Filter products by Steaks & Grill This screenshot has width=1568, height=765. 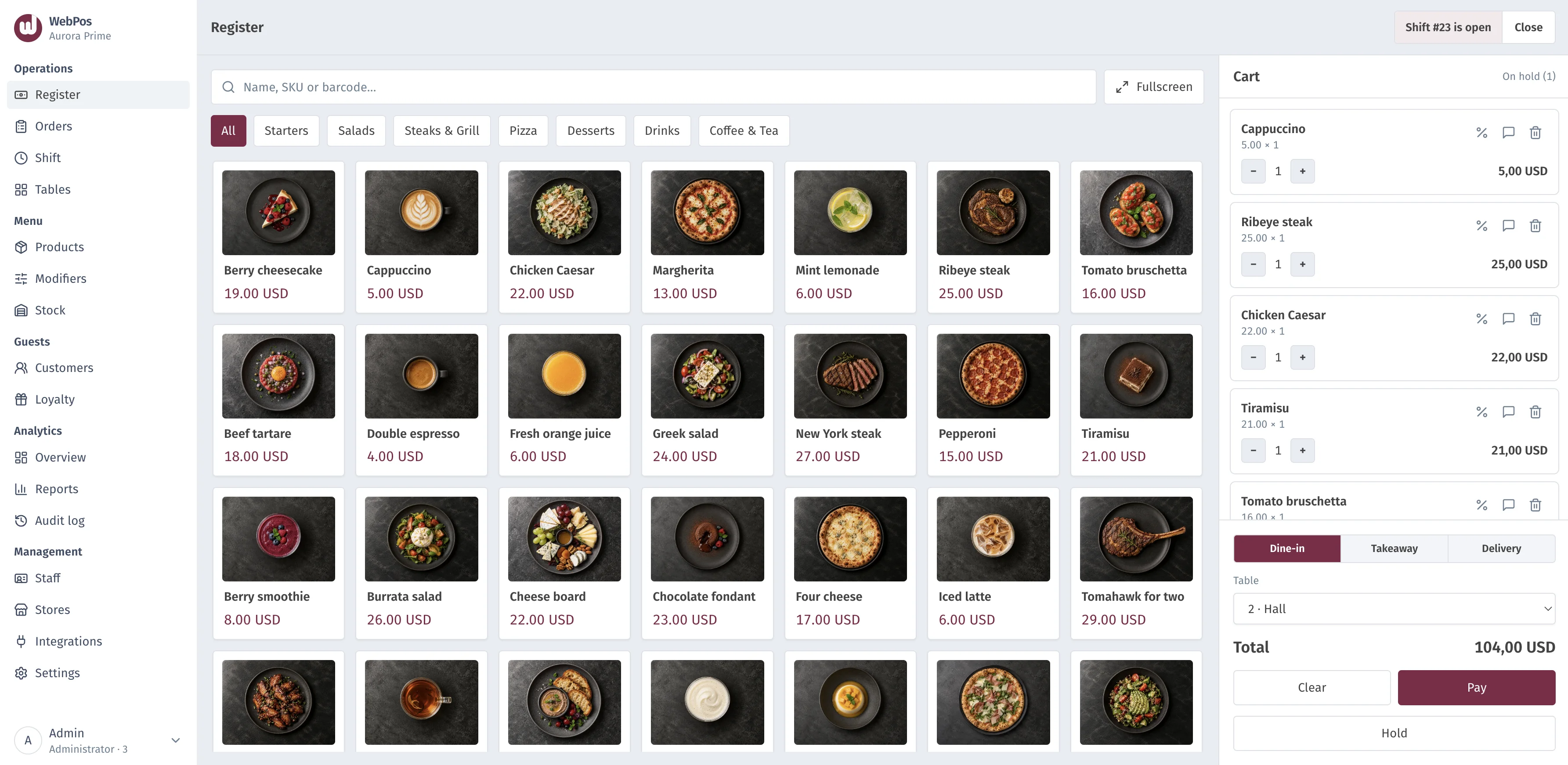pyautogui.click(x=442, y=131)
